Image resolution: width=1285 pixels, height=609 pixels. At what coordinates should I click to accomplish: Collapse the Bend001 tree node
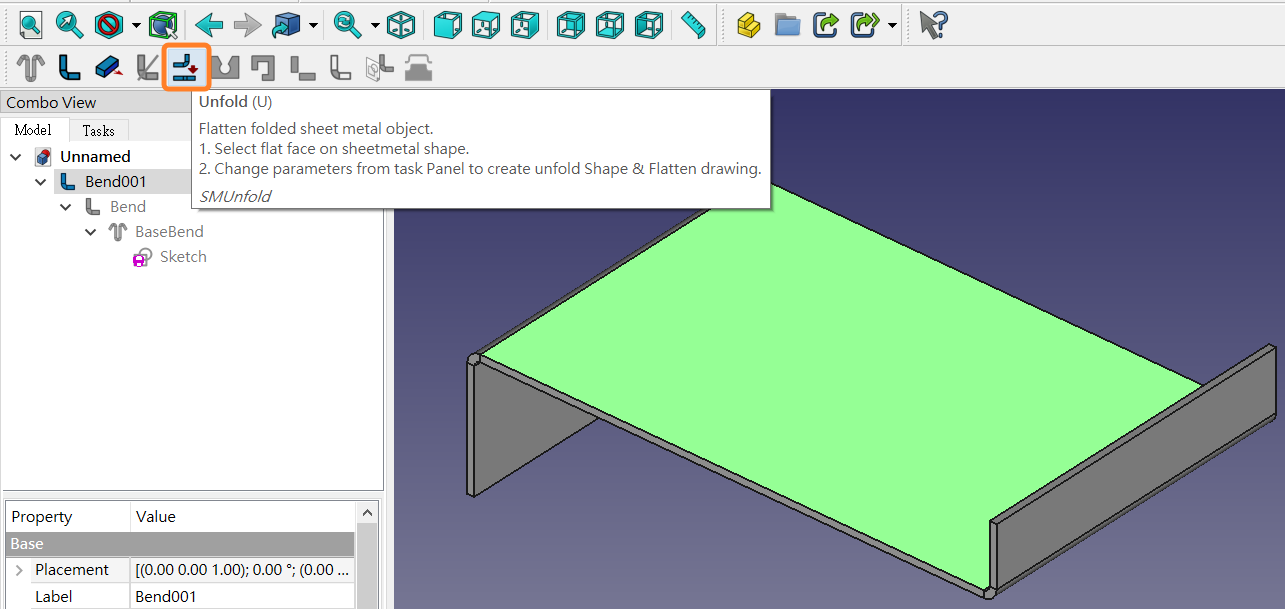(41, 182)
